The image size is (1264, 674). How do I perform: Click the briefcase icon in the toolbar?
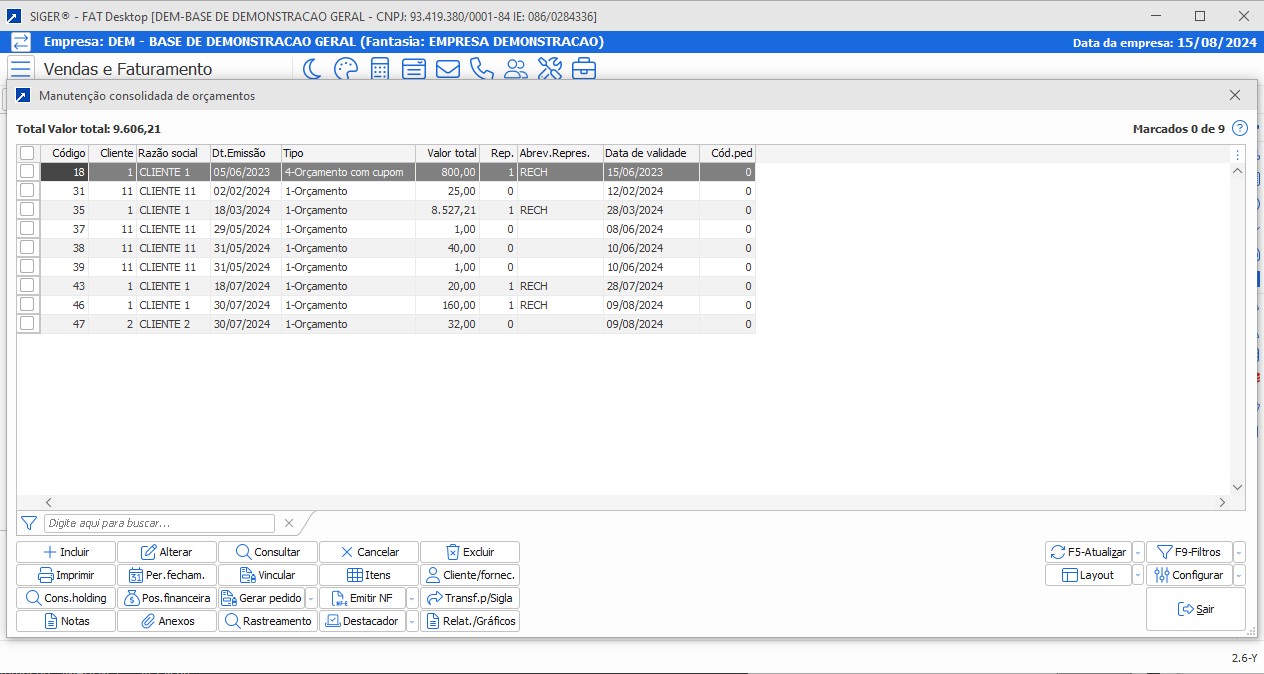click(x=584, y=69)
